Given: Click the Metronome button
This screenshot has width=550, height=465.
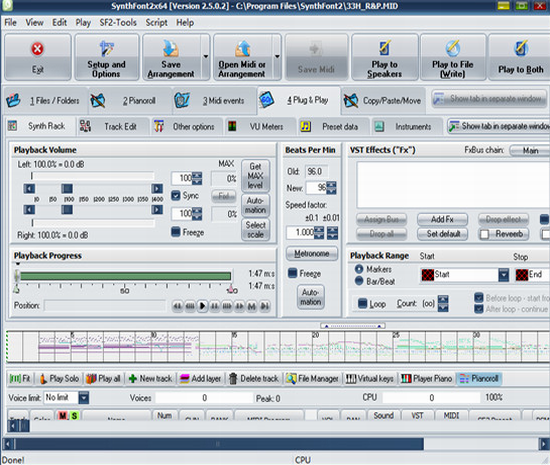Looking at the screenshot, I should 312,253.
